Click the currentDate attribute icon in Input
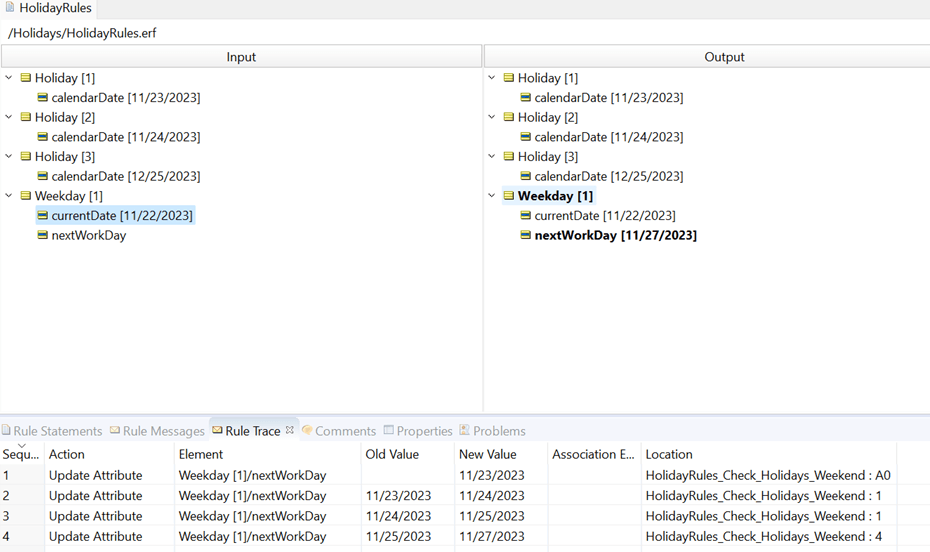This screenshot has width=930, height=552. pos(43,216)
